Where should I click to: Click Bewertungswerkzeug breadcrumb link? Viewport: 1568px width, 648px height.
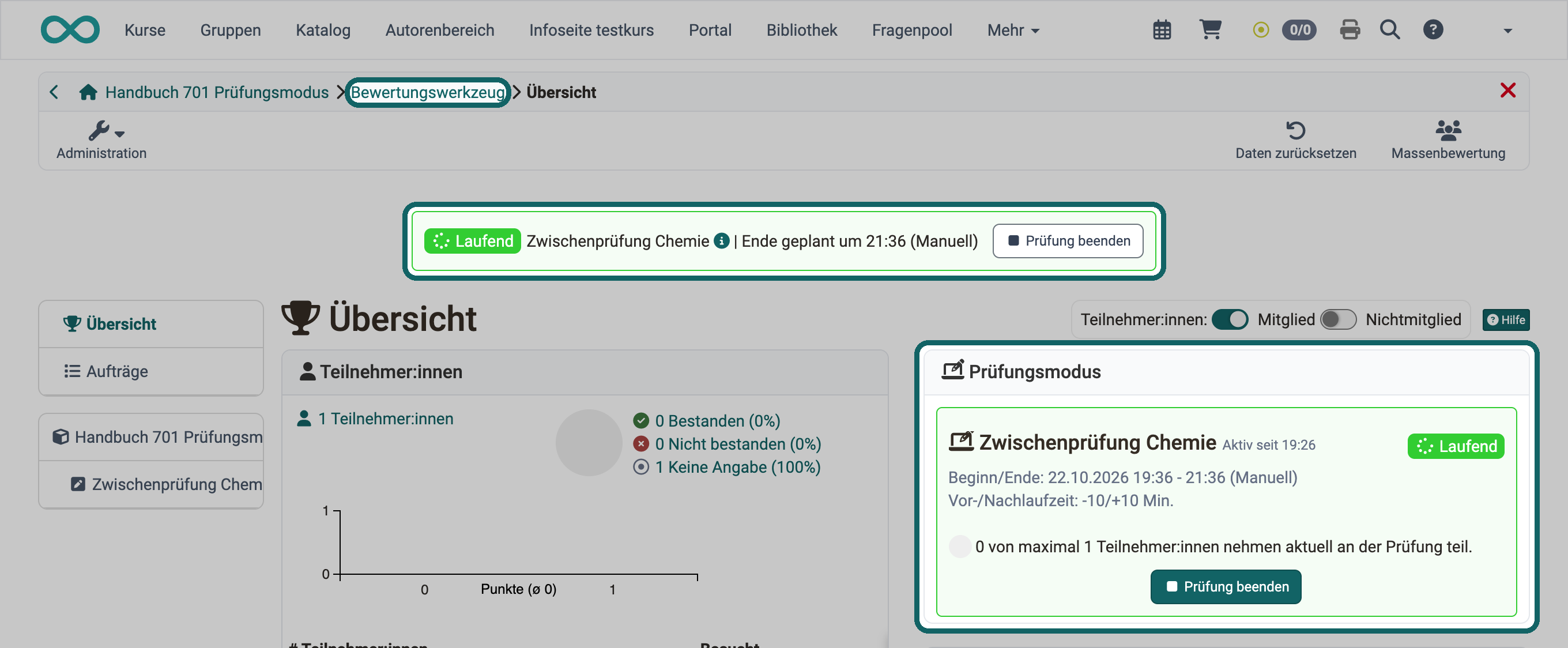point(427,92)
